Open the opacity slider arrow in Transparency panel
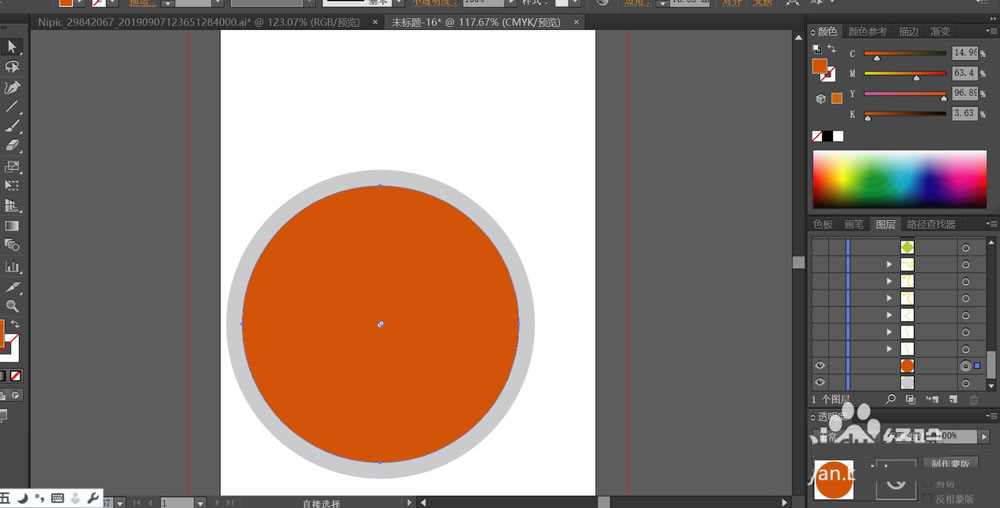The width and height of the screenshot is (1000, 508). click(984, 437)
